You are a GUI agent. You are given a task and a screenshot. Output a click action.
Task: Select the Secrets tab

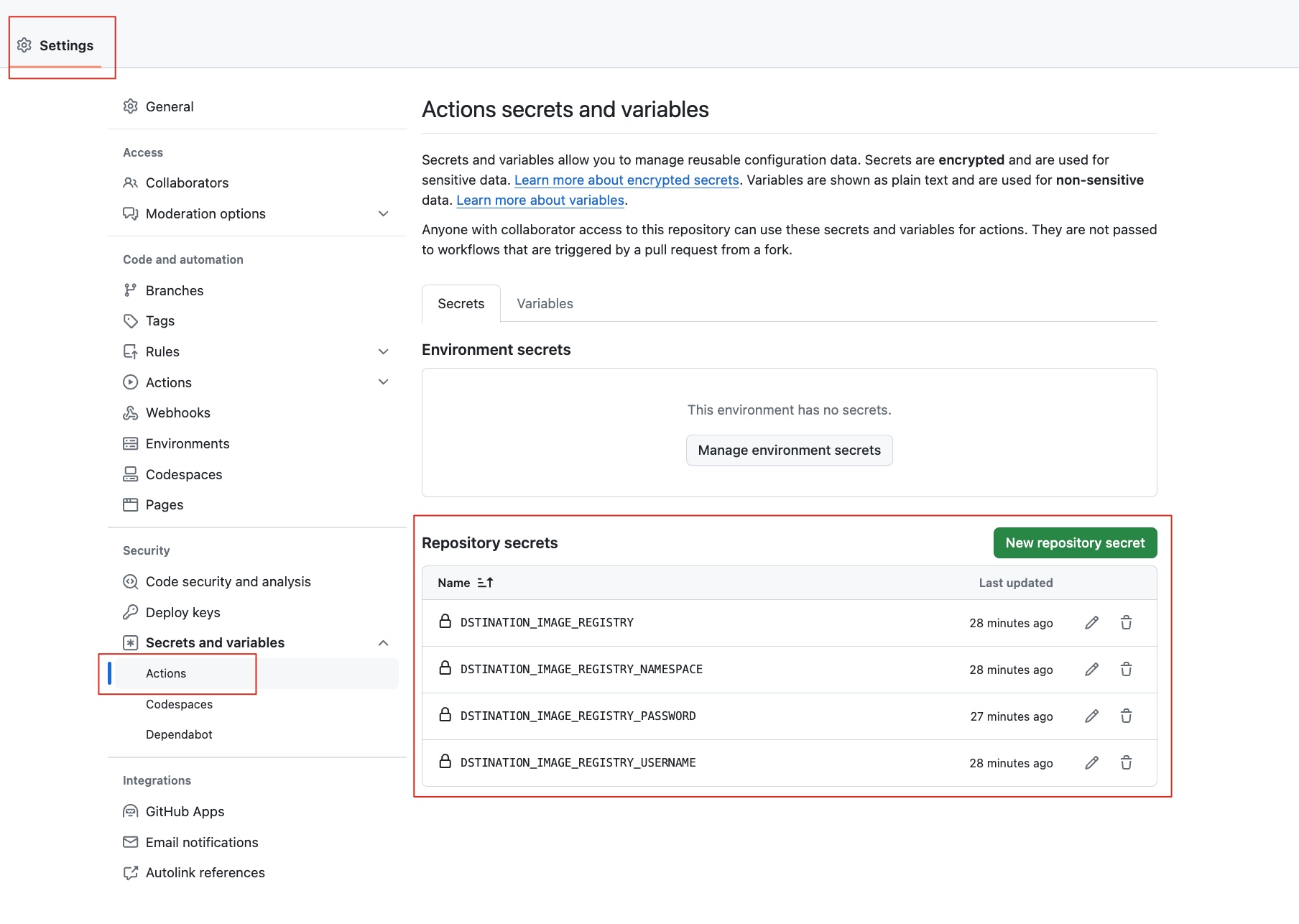pyautogui.click(x=461, y=304)
